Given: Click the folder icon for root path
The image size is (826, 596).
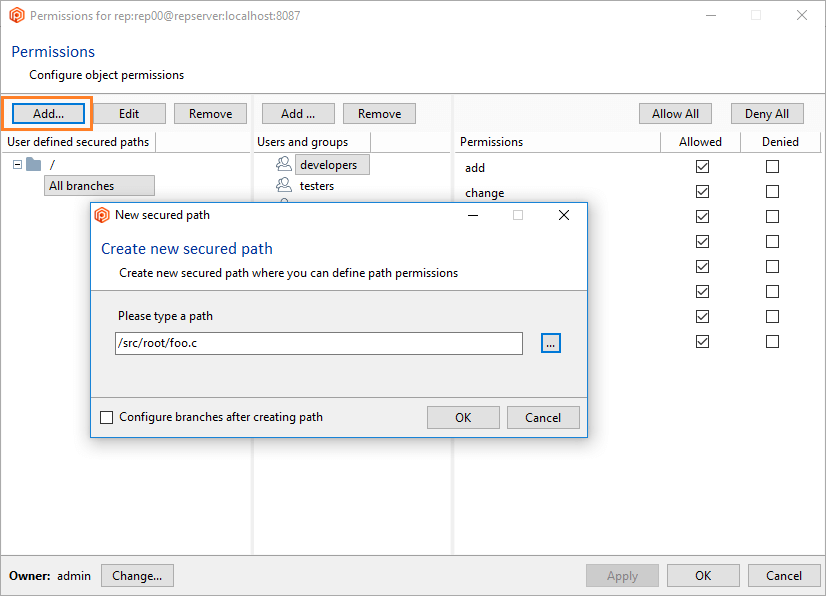Looking at the screenshot, I should tap(34, 164).
